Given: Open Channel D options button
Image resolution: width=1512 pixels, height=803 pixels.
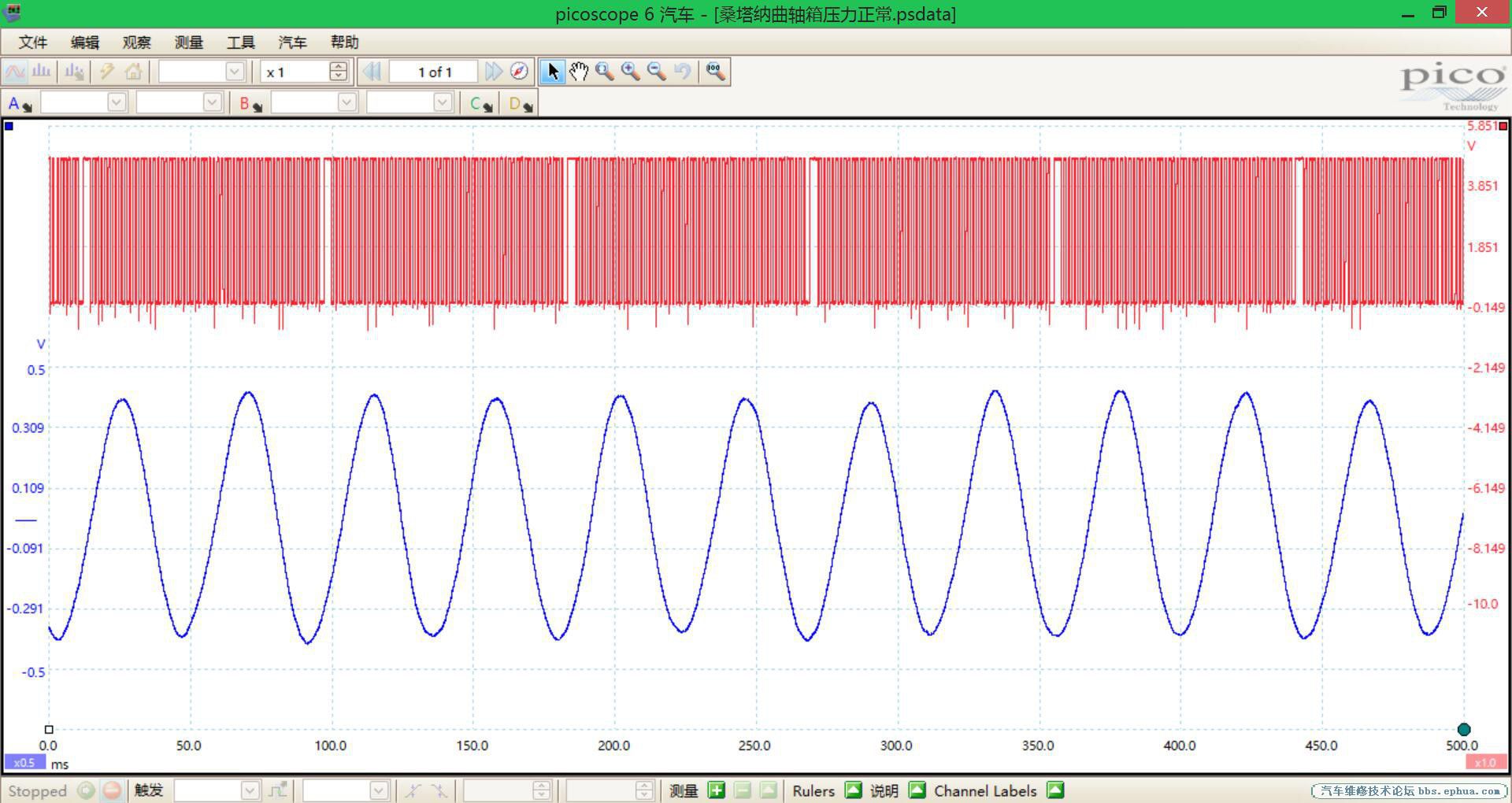Looking at the screenshot, I should point(520,103).
